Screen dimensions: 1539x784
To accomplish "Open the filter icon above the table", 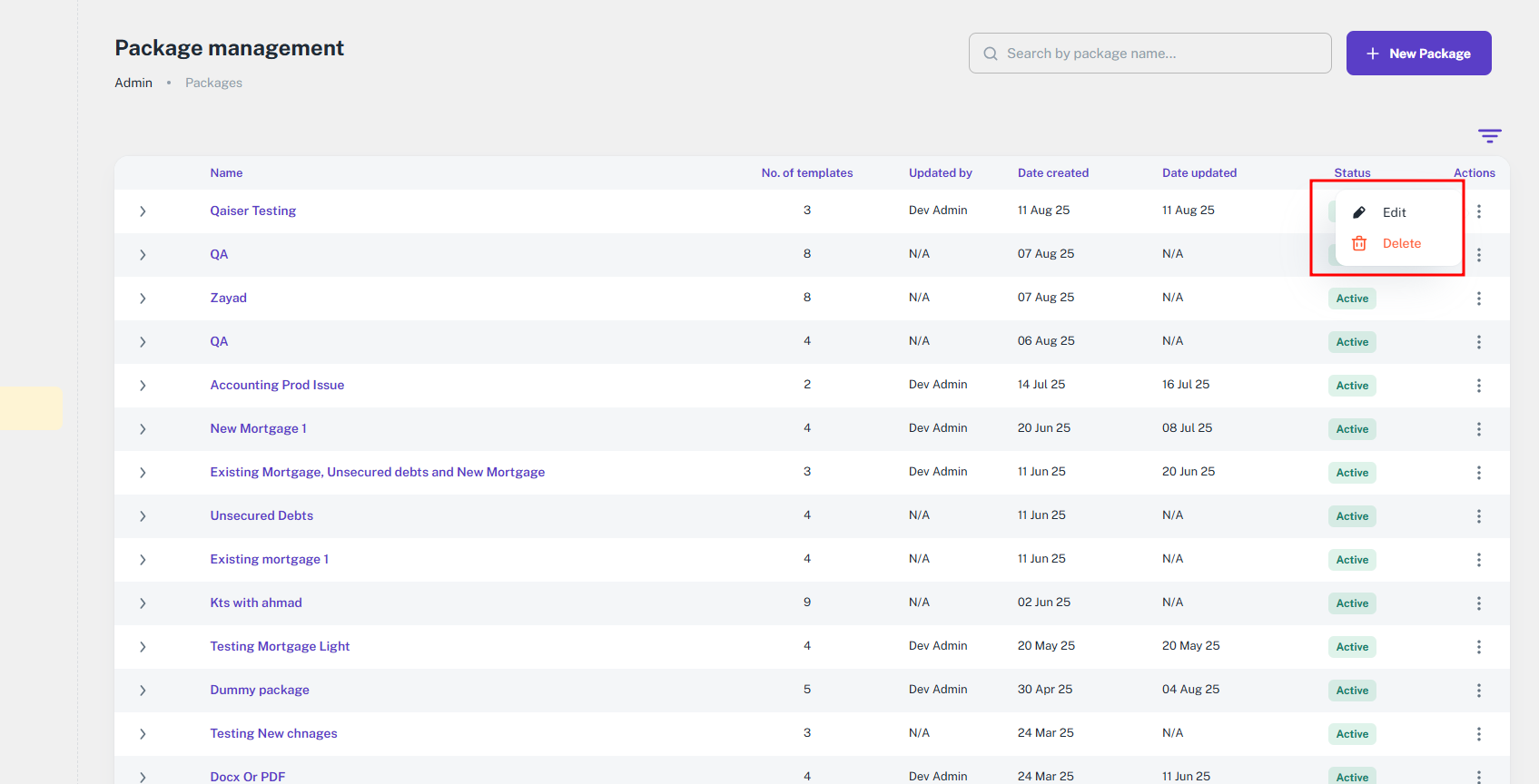I will point(1489,136).
